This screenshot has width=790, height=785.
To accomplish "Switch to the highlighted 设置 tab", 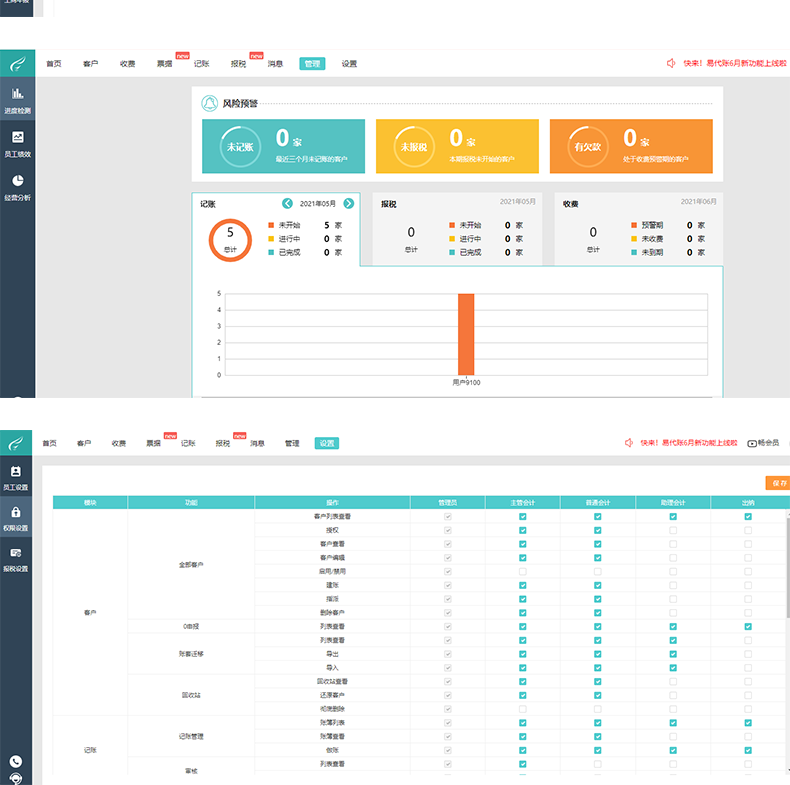I will tap(326, 443).
